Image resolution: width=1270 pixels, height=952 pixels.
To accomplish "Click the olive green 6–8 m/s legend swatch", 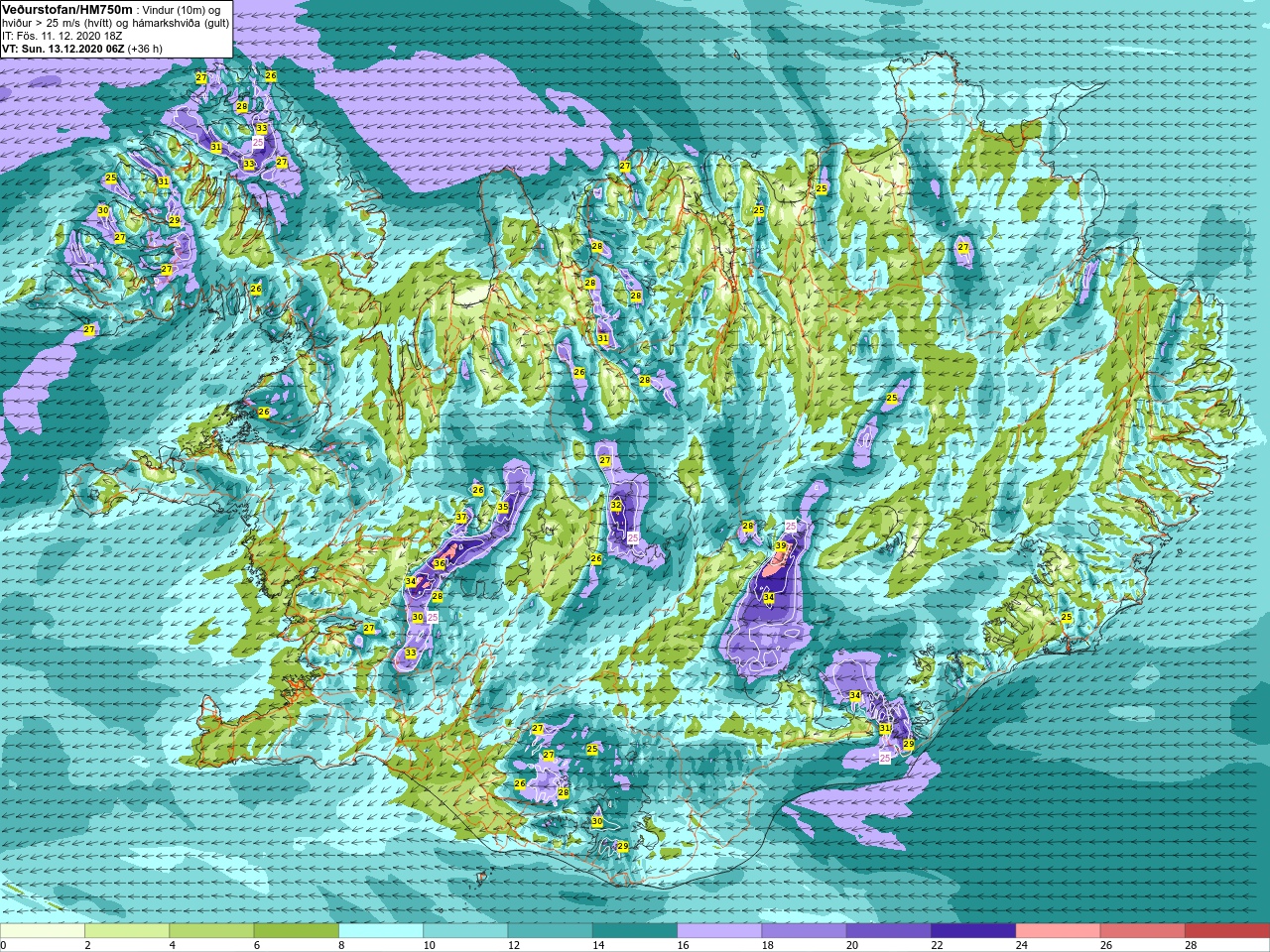I will pyautogui.click(x=297, y=931).
